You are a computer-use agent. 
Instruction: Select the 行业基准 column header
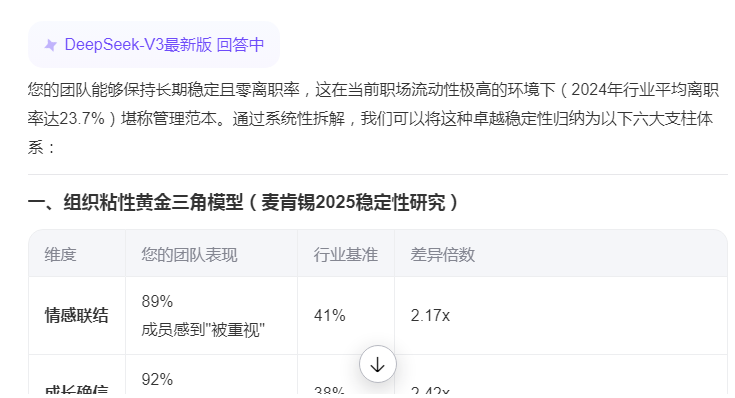tap(345, 255)
